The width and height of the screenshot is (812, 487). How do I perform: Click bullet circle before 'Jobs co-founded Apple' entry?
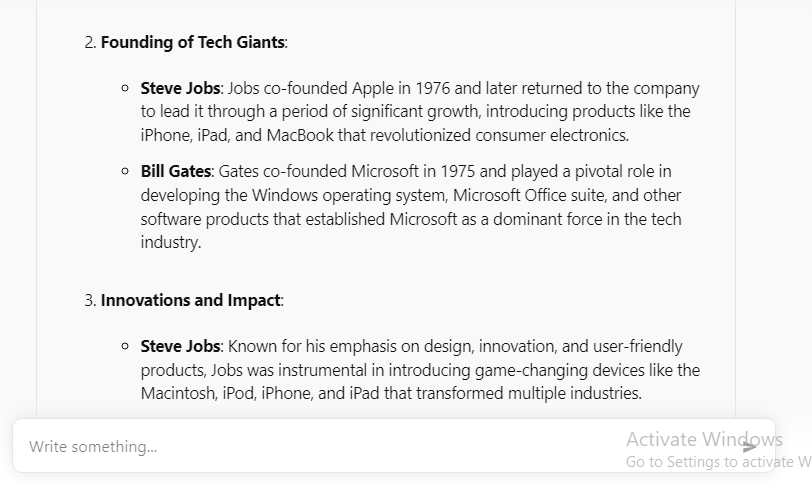125,88
